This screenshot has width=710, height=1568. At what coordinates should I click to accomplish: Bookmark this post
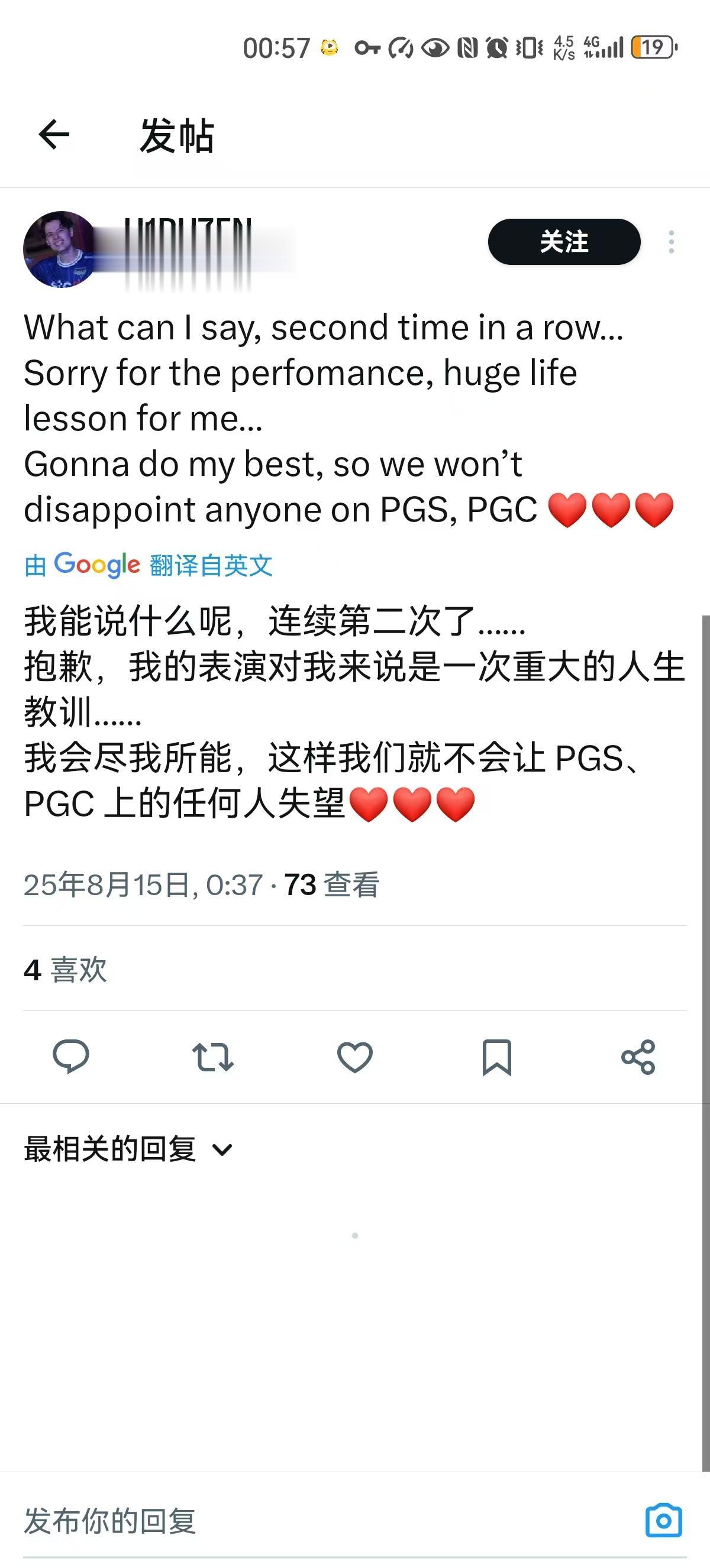(497, 1057)
